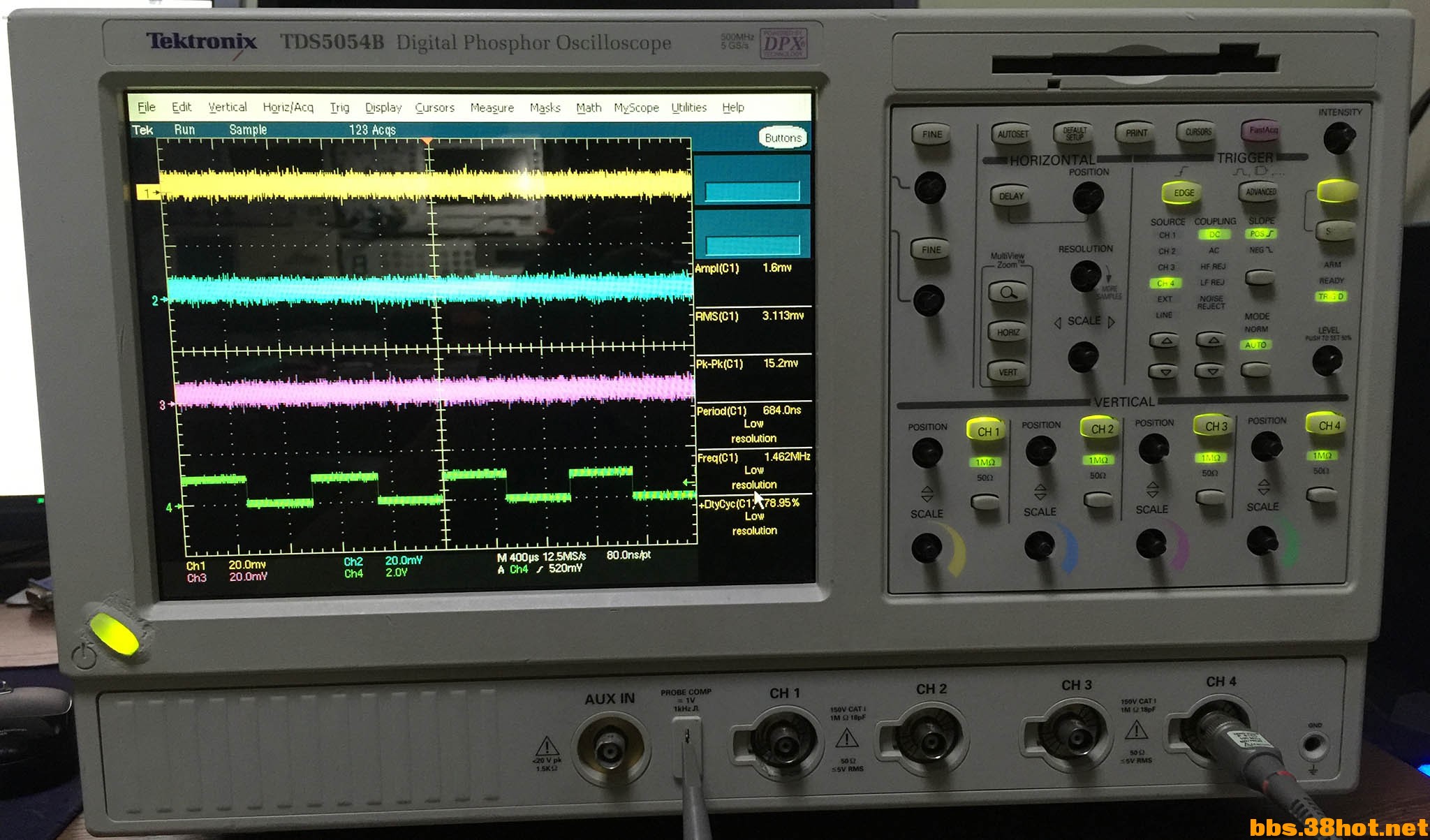Image resolution: width=1430 pixels, height=840 pixels.
Task: Push the VERT zoom button
Action: click(x=1008, y=371)
